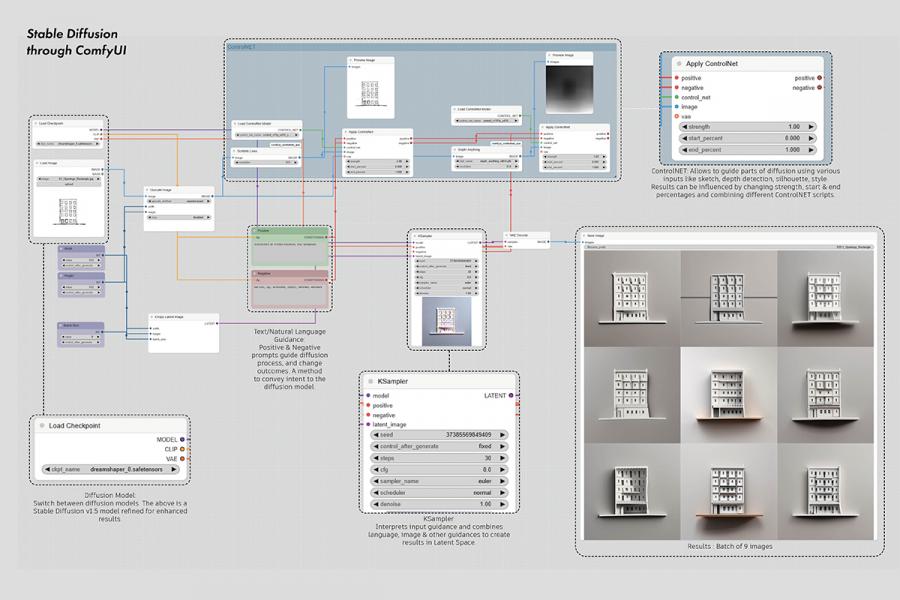Decrease cfg with left arrow in enlarged KSampler
Screen dimensions: 900x600
(x=374, y=469)
